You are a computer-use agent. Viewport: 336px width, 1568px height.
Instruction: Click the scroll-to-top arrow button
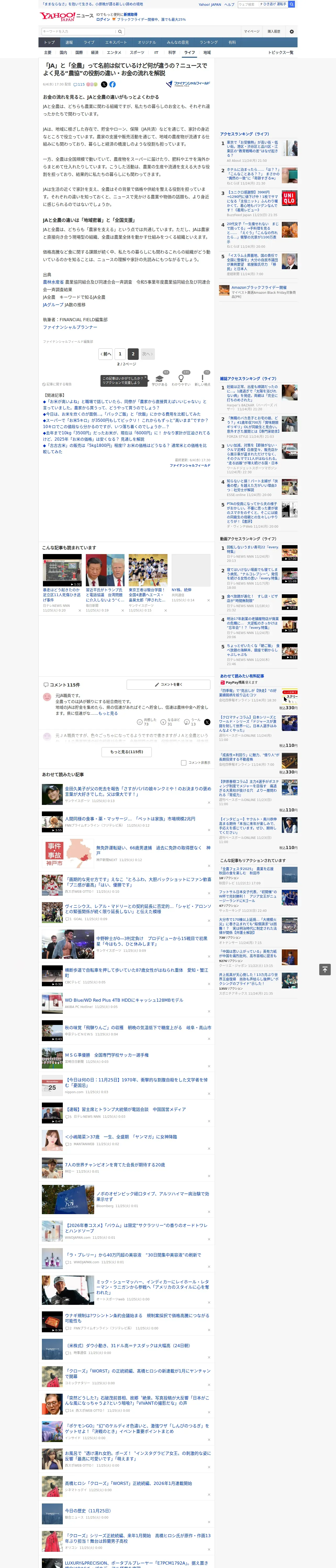pos(324,969)
